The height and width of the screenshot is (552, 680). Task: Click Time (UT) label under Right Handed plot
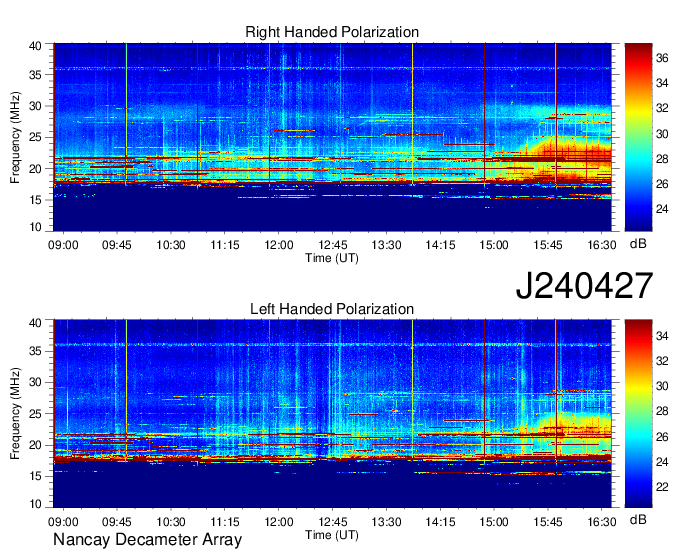tap(332, 258)
